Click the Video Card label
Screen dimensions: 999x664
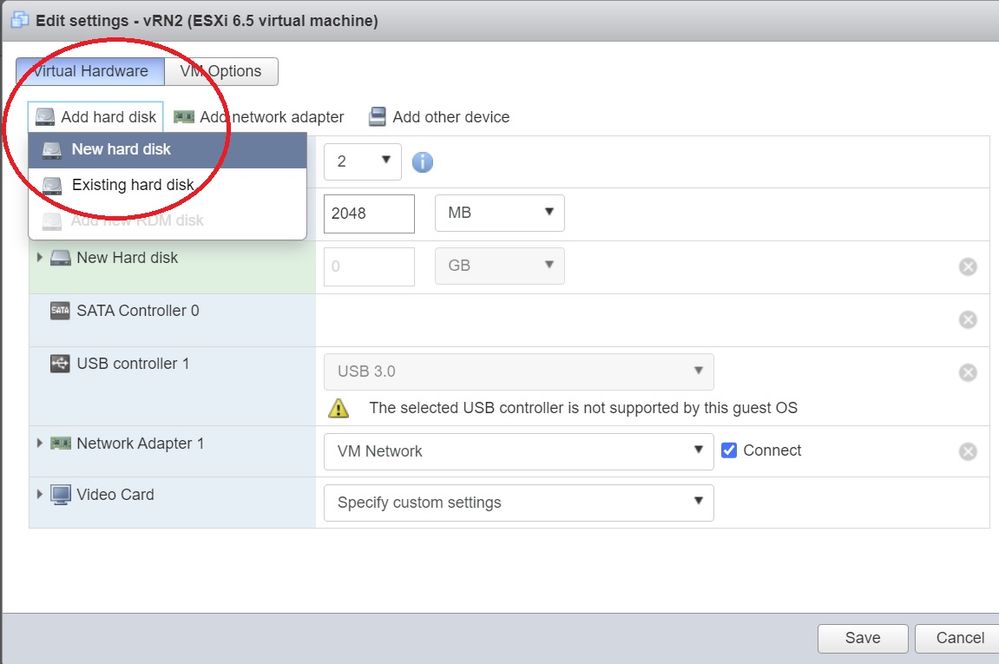[115, 494]
